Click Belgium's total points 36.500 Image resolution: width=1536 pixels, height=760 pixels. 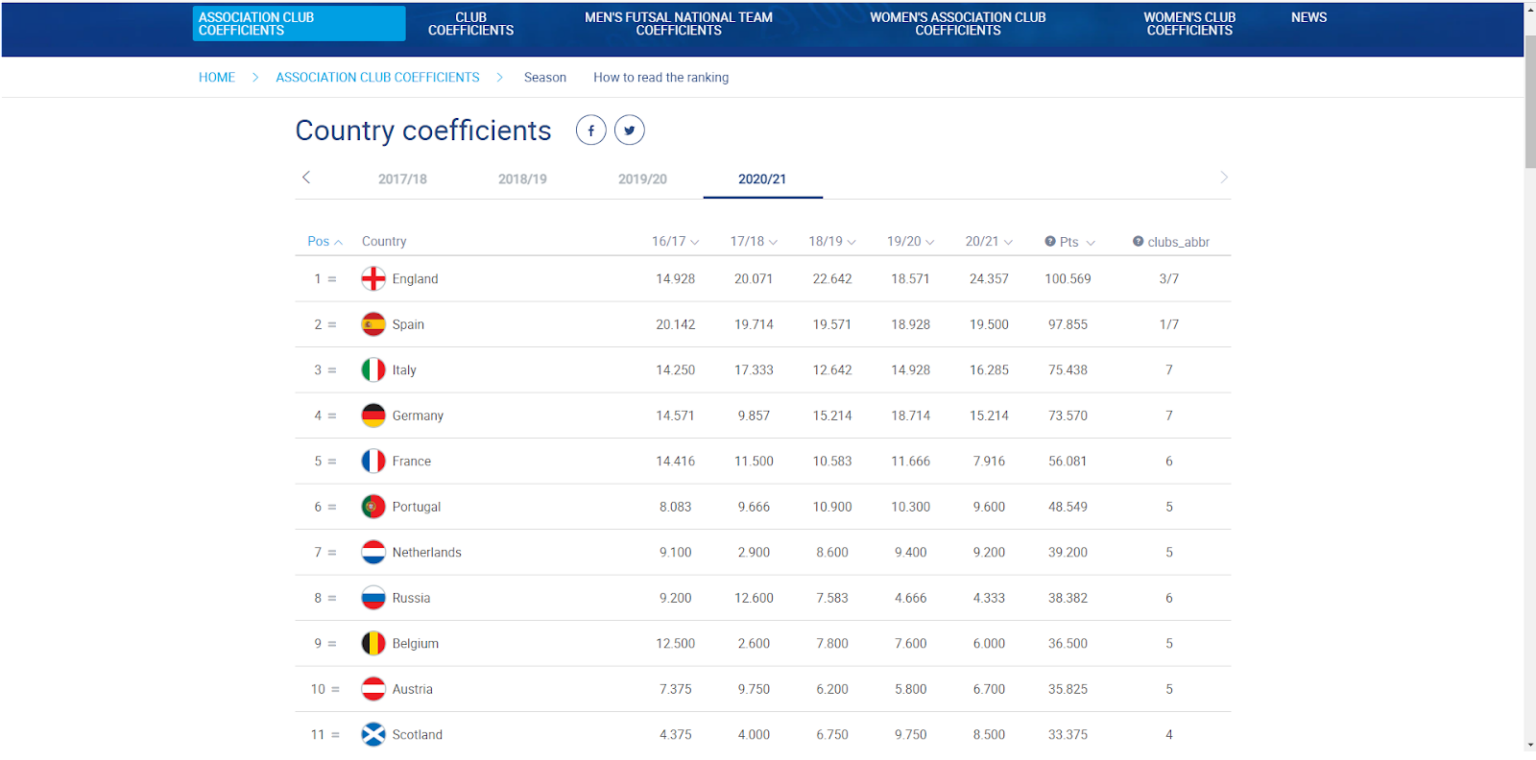tap(1068, 643)
